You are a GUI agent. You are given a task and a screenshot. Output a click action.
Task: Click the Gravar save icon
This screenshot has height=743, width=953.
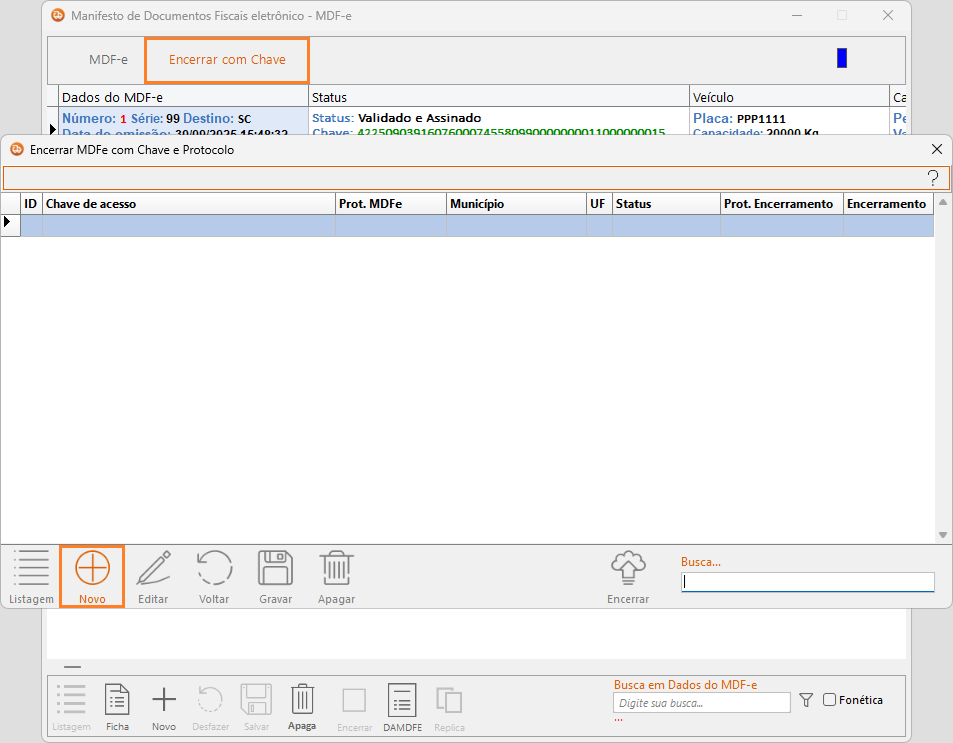point(275,570)
